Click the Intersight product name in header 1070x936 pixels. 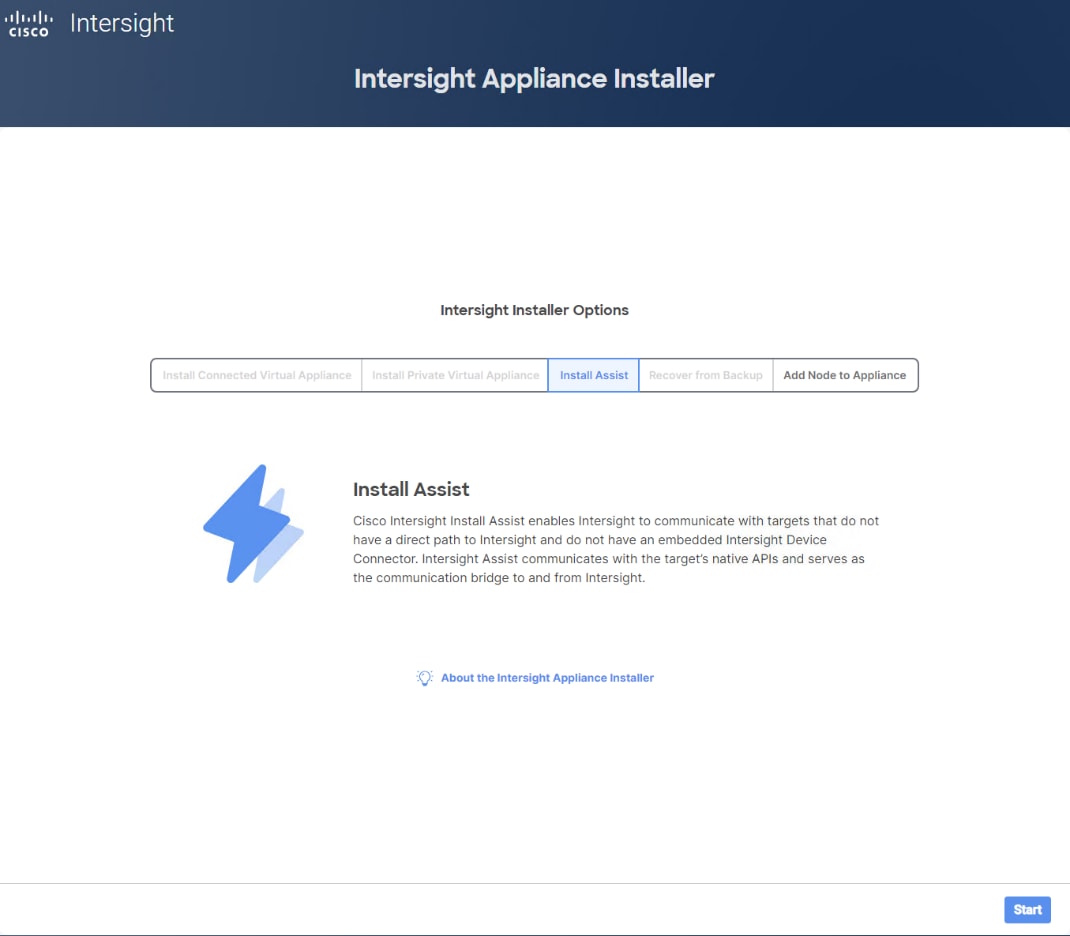pos(122,23)
